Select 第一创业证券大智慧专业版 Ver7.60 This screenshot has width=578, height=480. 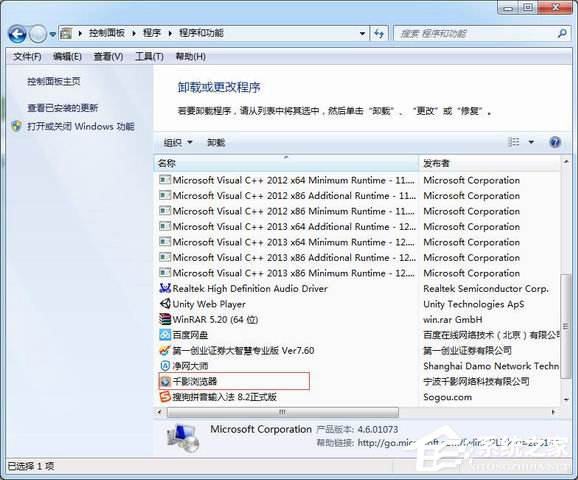[243, 351]
